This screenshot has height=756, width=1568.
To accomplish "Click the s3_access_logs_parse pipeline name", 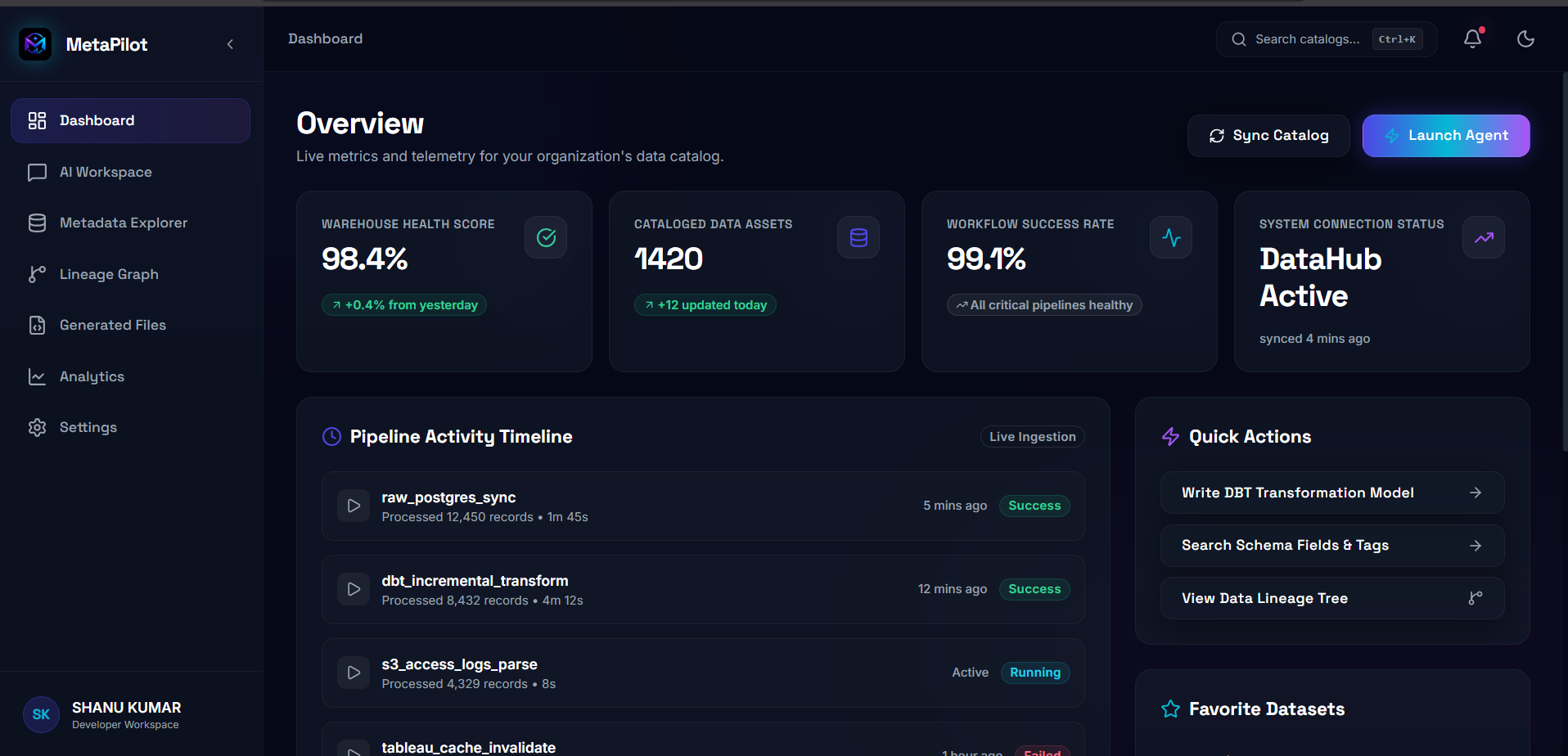I will (x=459, y=664).
